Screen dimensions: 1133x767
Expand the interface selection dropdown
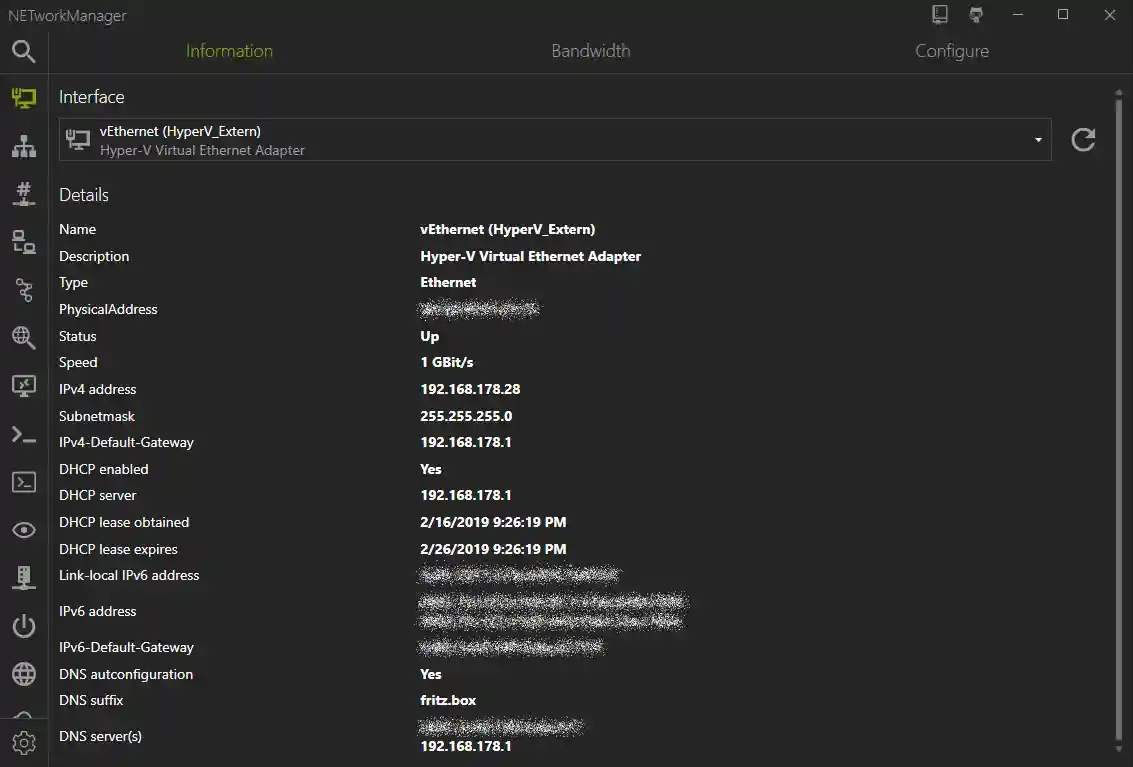click(1037, 139)
